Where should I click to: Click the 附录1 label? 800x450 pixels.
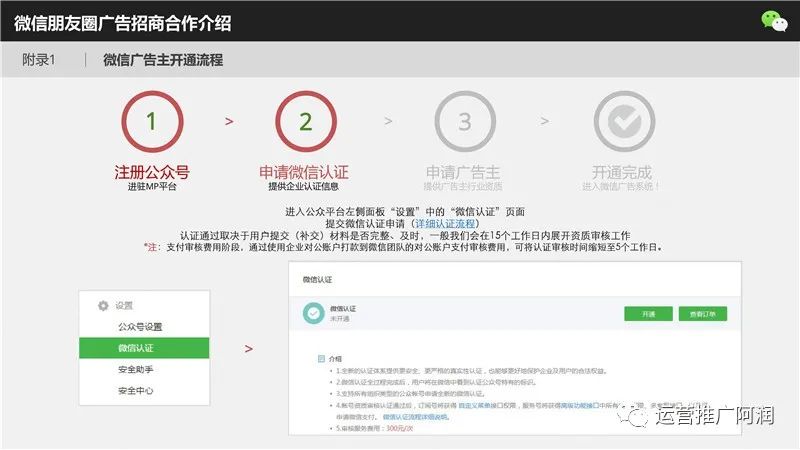(38, 60)
